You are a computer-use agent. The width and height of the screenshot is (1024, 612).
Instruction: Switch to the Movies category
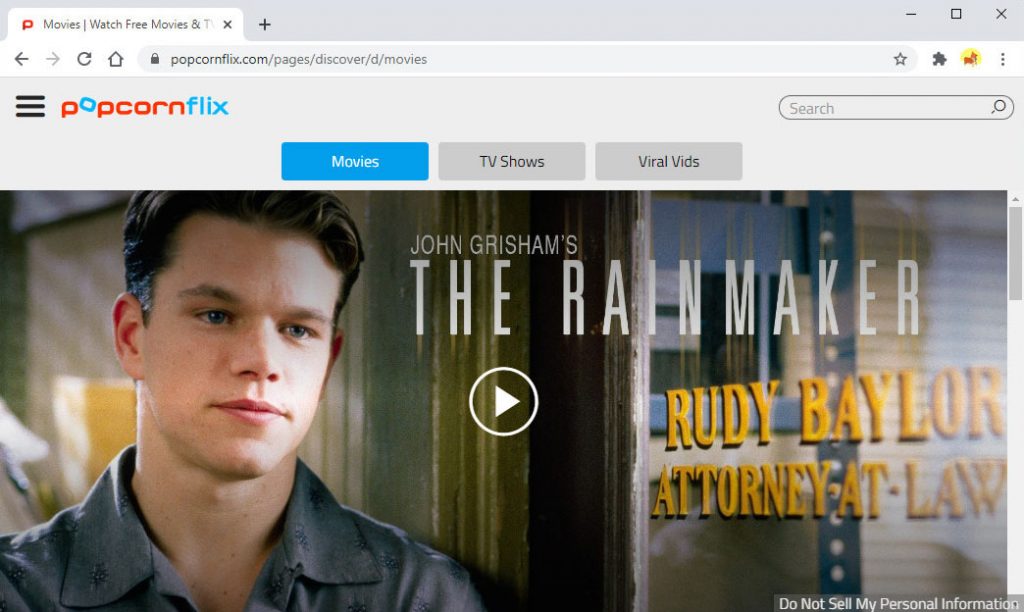(355, 161)
